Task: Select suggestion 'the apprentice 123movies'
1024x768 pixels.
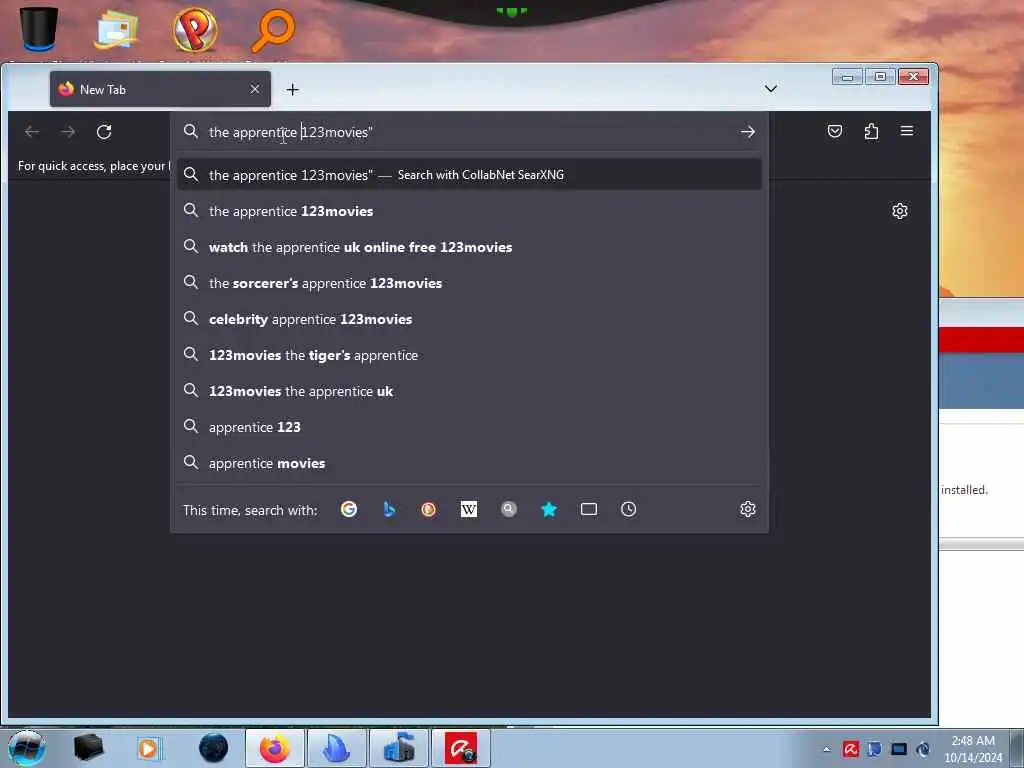Action: [469, 211]
